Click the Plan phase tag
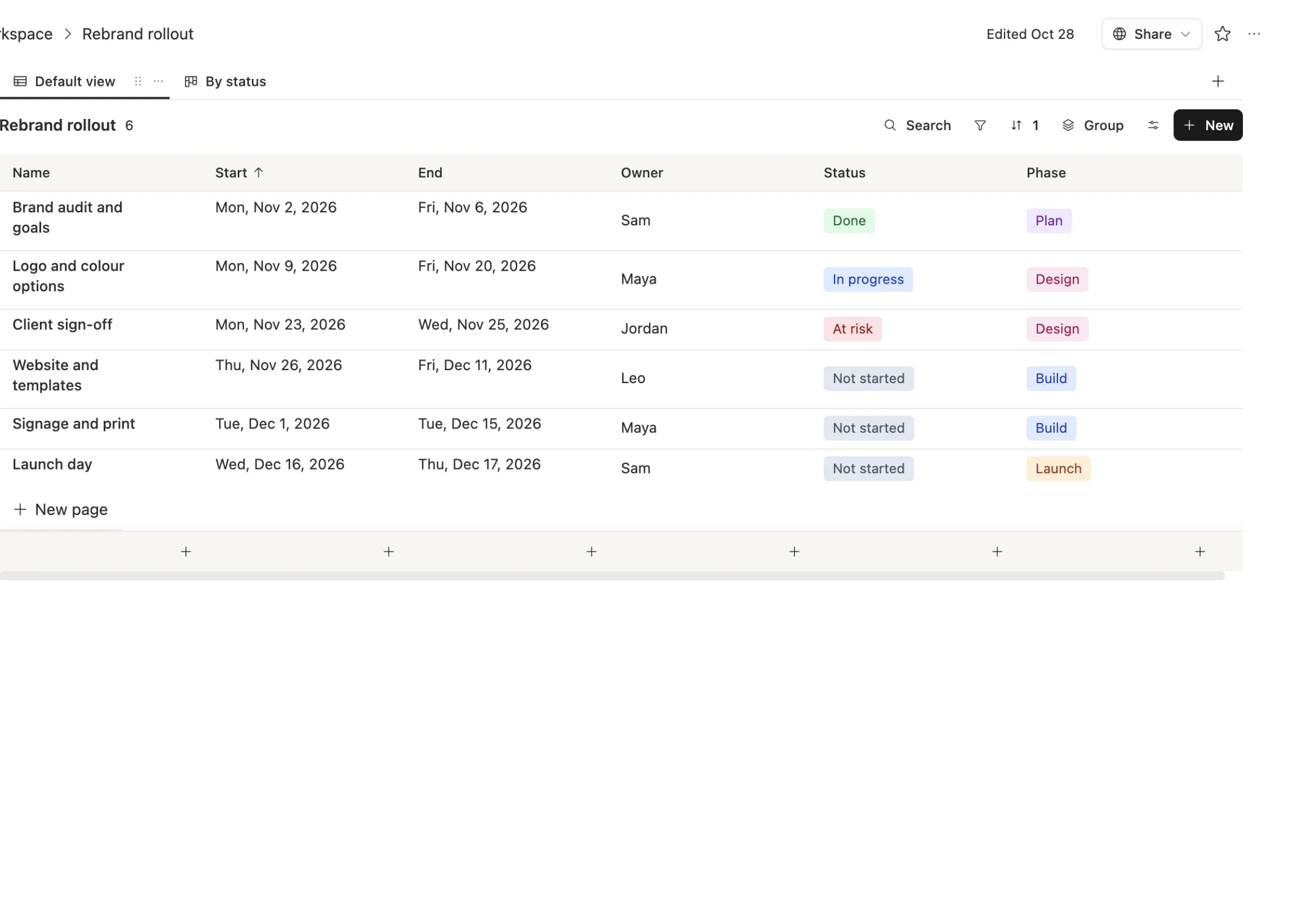The width and height of the screenshot is (1297, 924). [x=1048, y=221]
